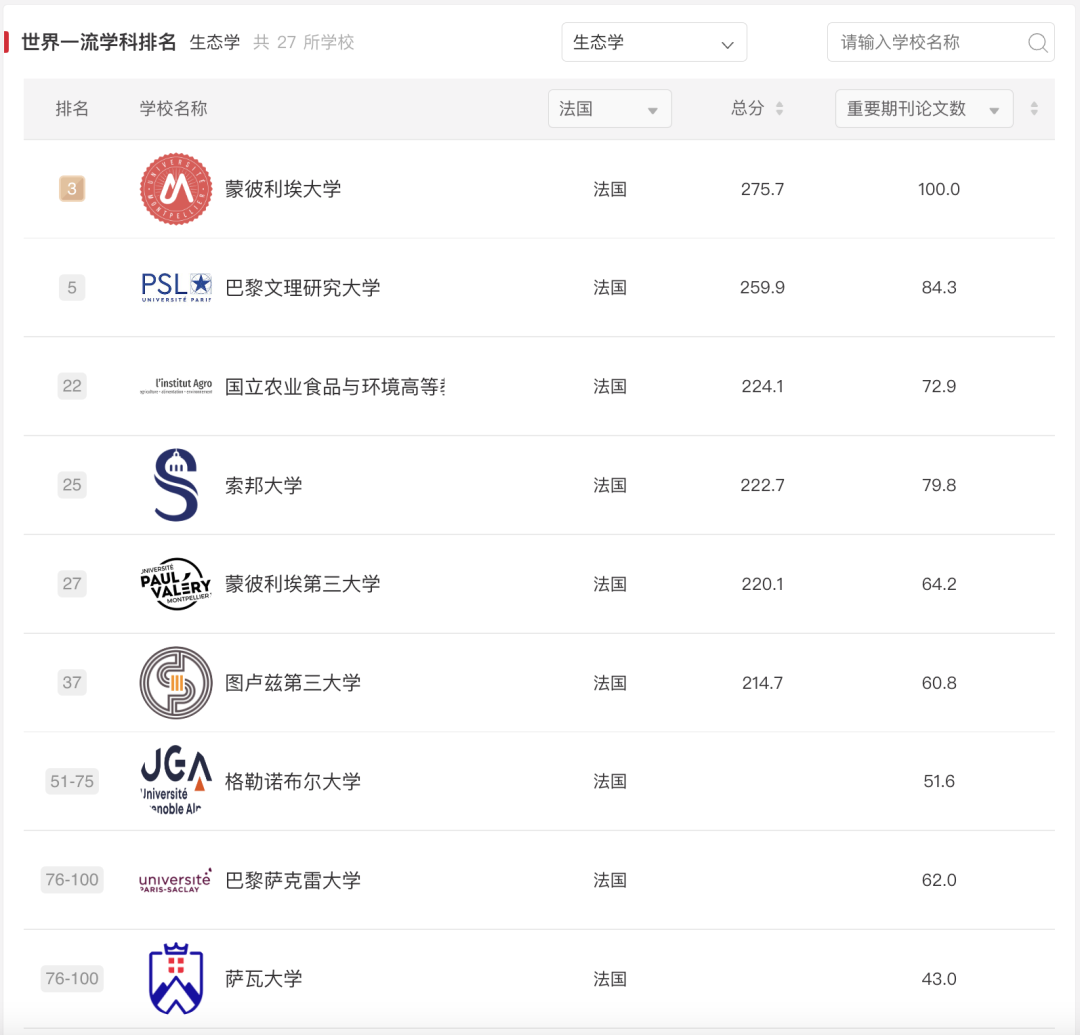
Task: Click the rank 51-75 badge
Action: click(72, 781)
